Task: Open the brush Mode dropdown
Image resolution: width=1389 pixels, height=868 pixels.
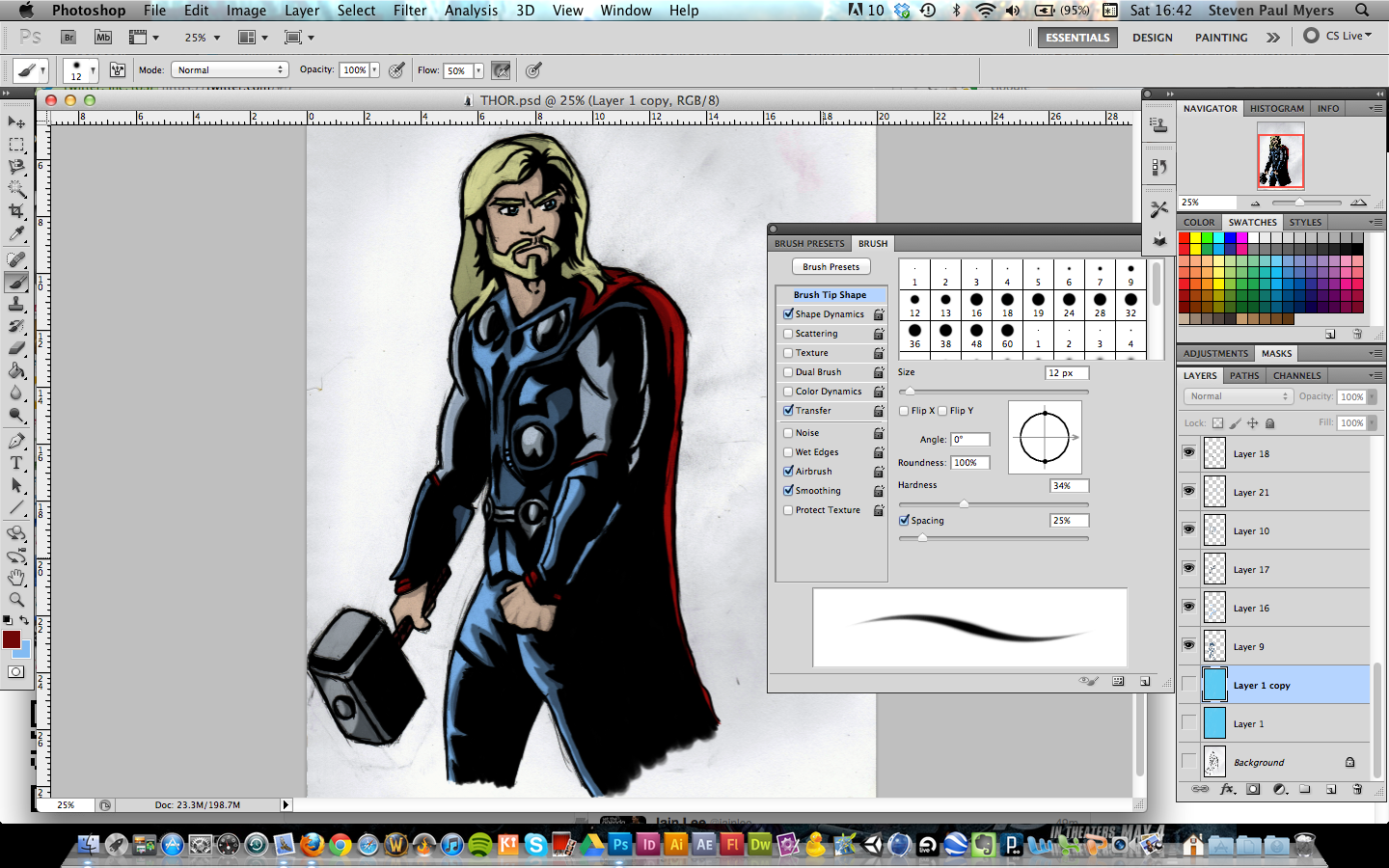Action: click(230, 70)
